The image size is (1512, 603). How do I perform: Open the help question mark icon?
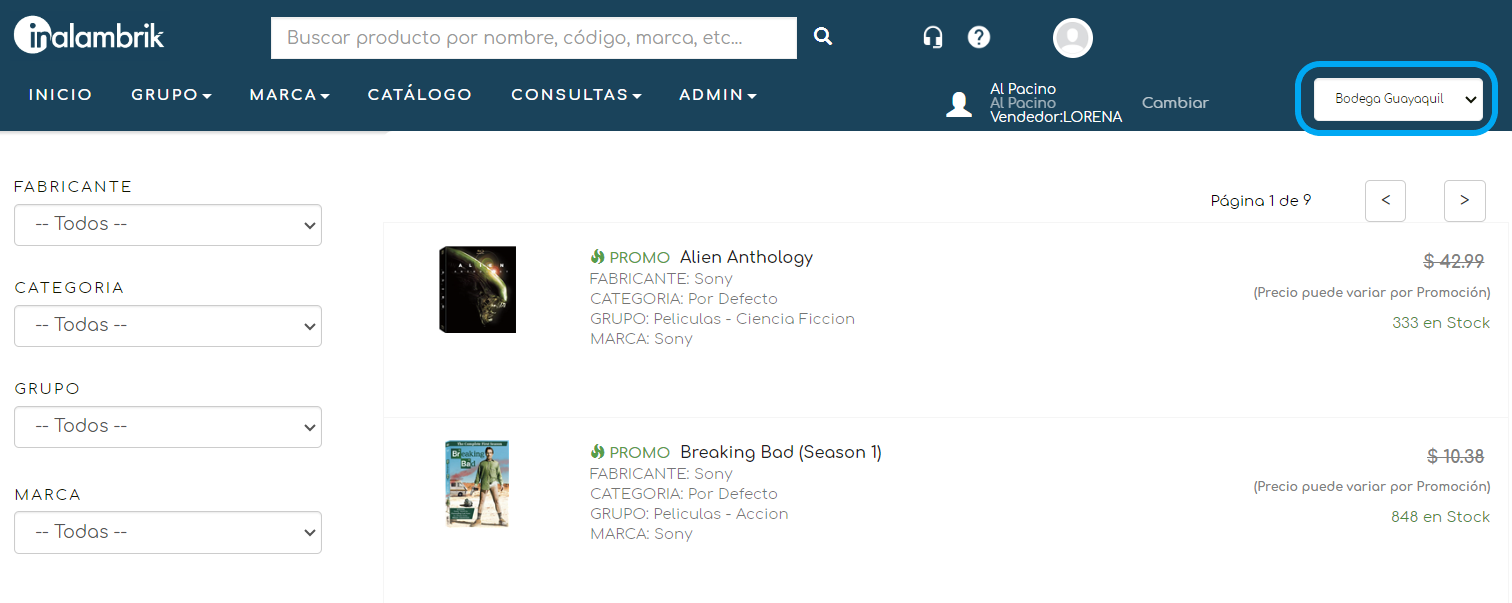pyautogui.click(x=979, y=37)
